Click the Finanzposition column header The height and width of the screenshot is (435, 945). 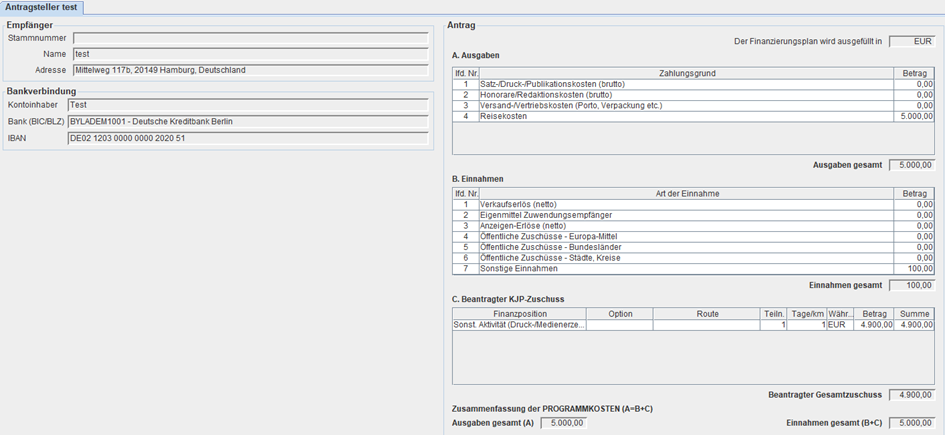[520, 313]
